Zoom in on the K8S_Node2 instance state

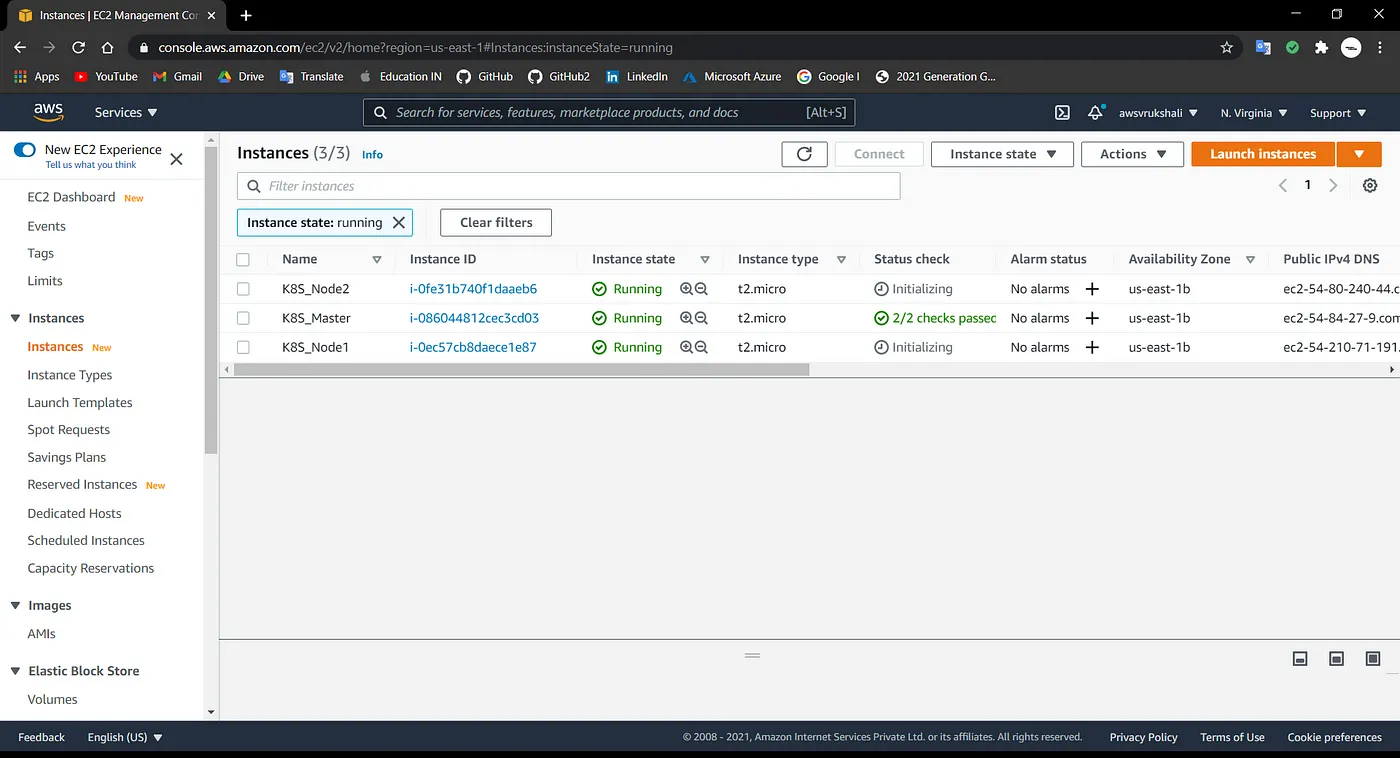pyautogui.click(x=686, y=289)
